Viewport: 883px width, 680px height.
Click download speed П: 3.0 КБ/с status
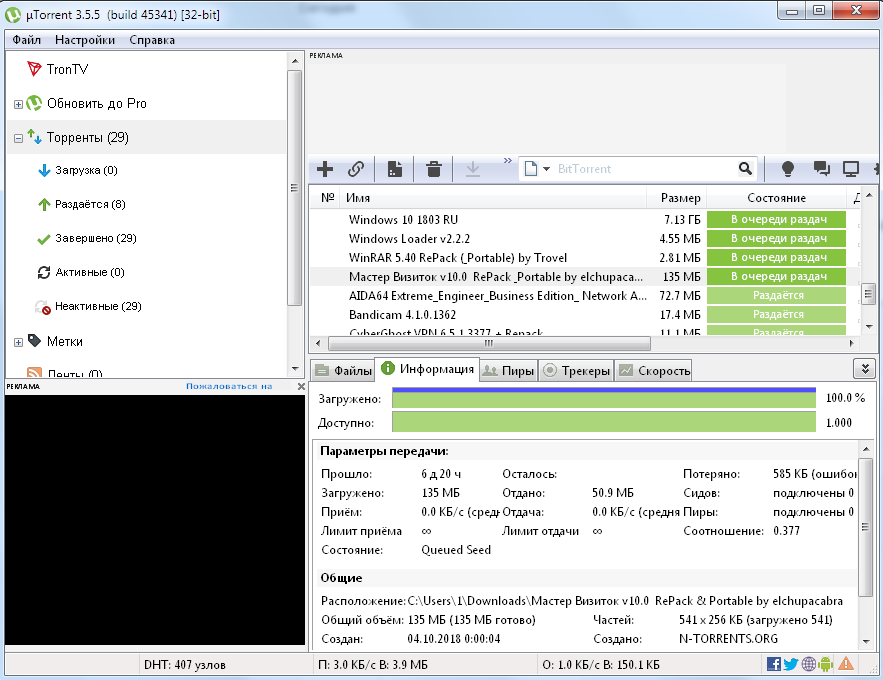pos(373,665)
